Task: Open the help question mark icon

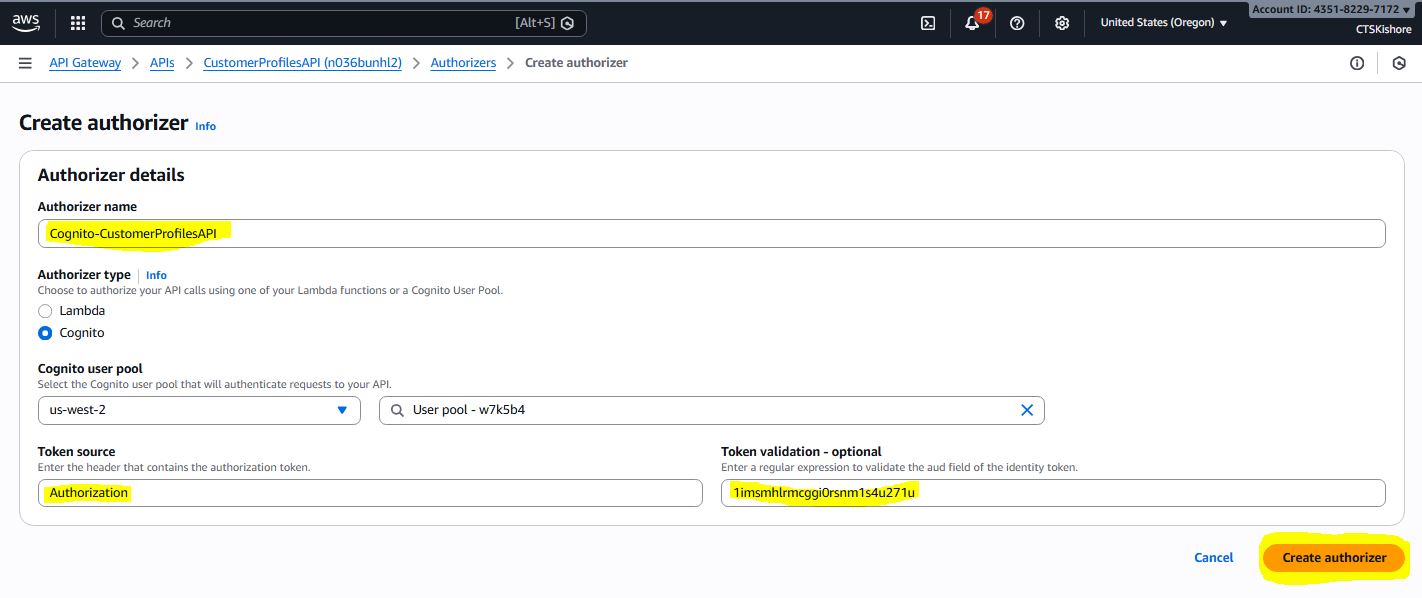Action: 1017,23
